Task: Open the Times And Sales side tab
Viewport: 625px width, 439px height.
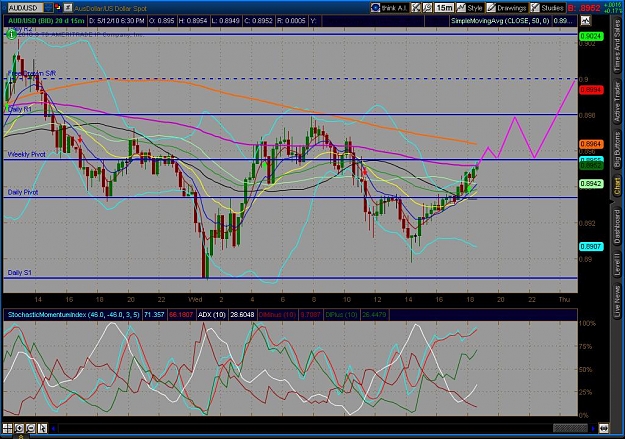Action: point(617,45)
